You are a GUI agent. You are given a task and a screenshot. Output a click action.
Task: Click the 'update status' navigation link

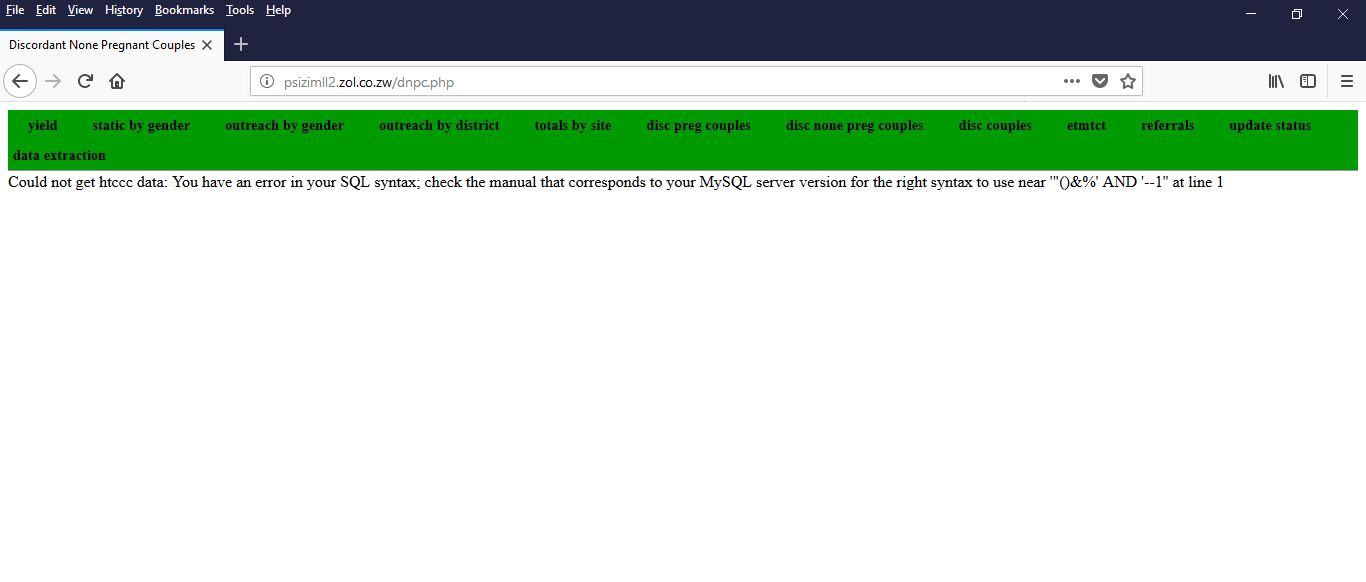pyautogui.click(x=1270, y=125)
